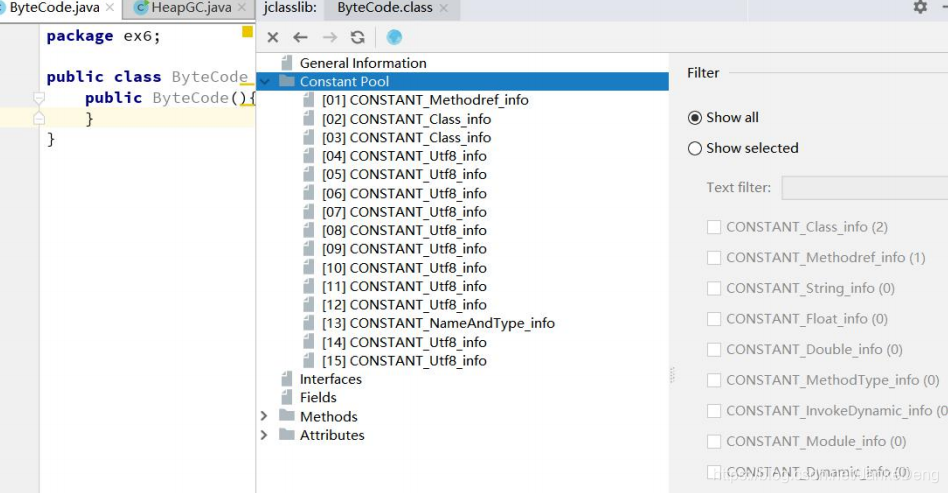Open the settings gear icon
Image resolution: width=948 pixels, height=493 pixels.
(920, 7)
